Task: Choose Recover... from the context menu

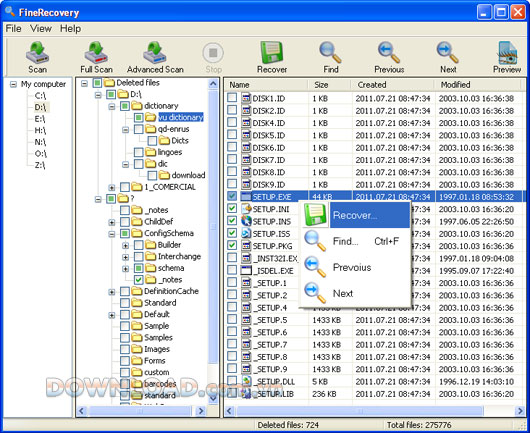Action: [355, 215]
